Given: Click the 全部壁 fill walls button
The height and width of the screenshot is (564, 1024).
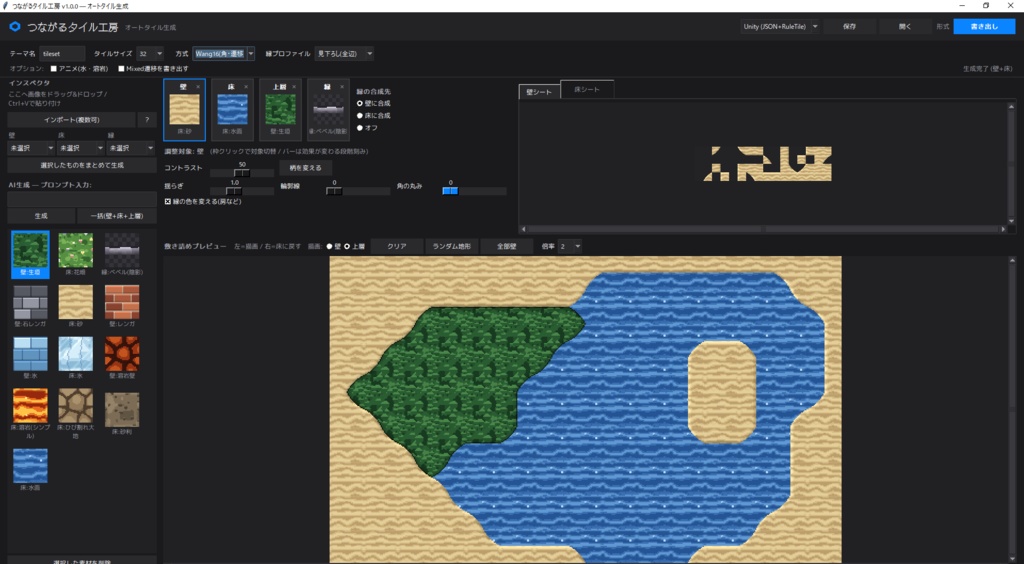Looking at the screenshot, I should (x=506, y=247).
